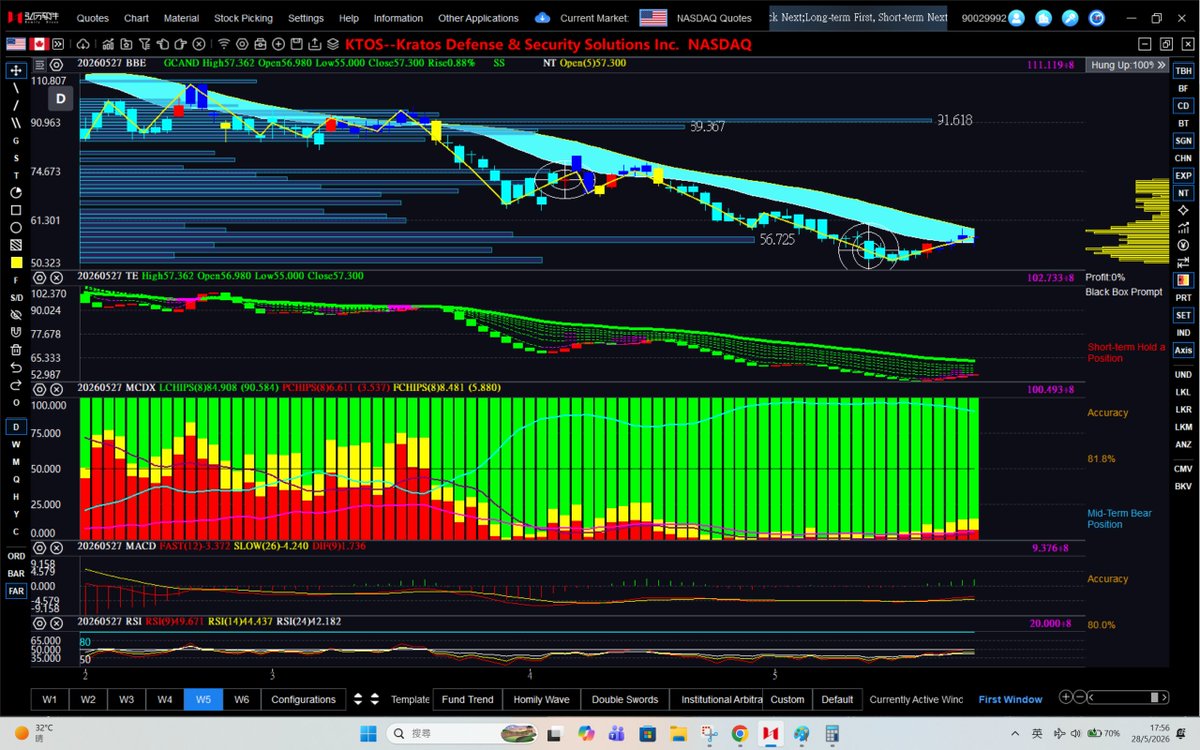Switch to quarterly period Q button
Image resolution: width=1200 pixels, height=750 pixels.
16,479
